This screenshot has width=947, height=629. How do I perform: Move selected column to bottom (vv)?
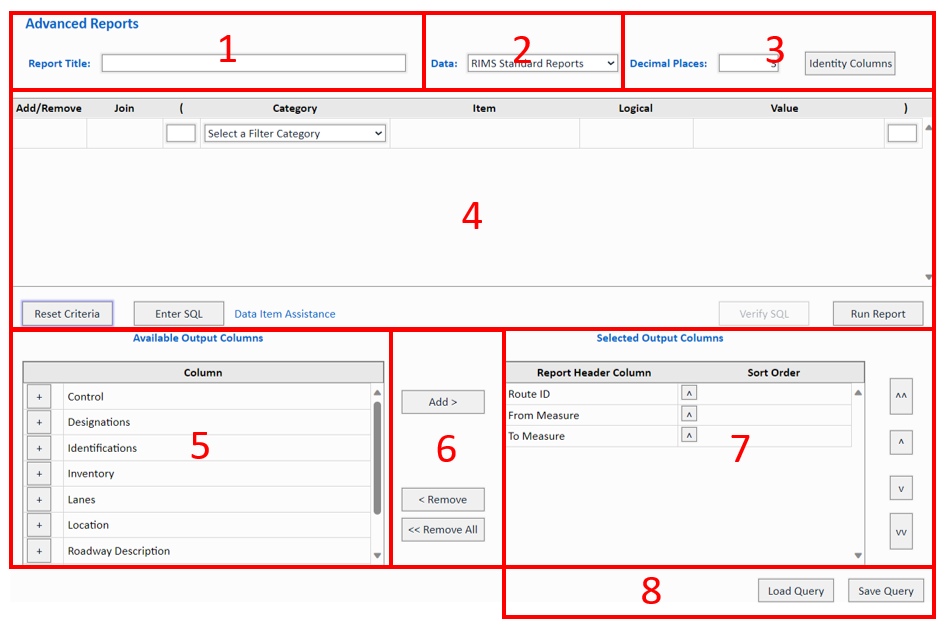pyautogui.click(x=901, y=532)
